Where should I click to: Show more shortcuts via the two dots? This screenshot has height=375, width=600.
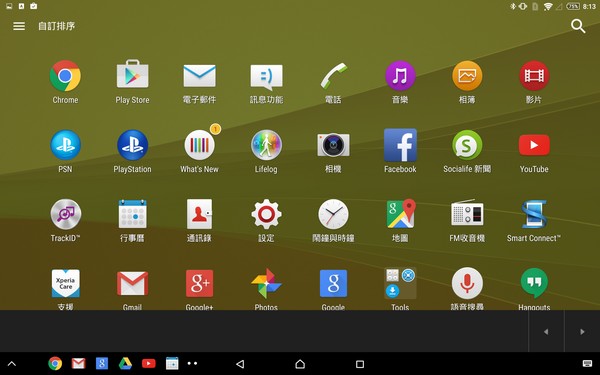pyautogui.click(x=192, y=364)
